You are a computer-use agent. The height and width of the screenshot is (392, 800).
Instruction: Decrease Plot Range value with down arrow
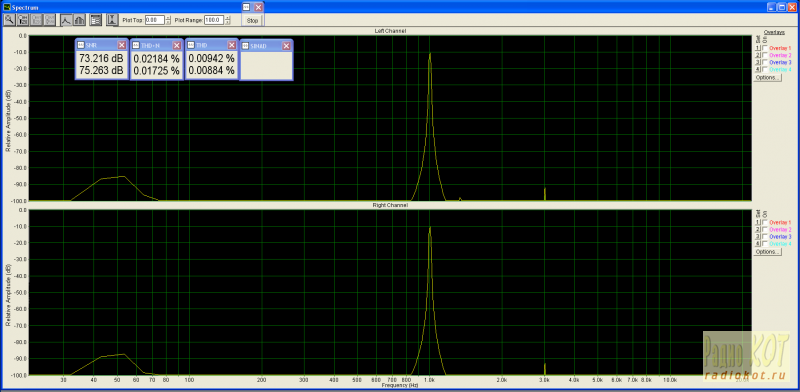pyautogui.click(x=227, y=22)
